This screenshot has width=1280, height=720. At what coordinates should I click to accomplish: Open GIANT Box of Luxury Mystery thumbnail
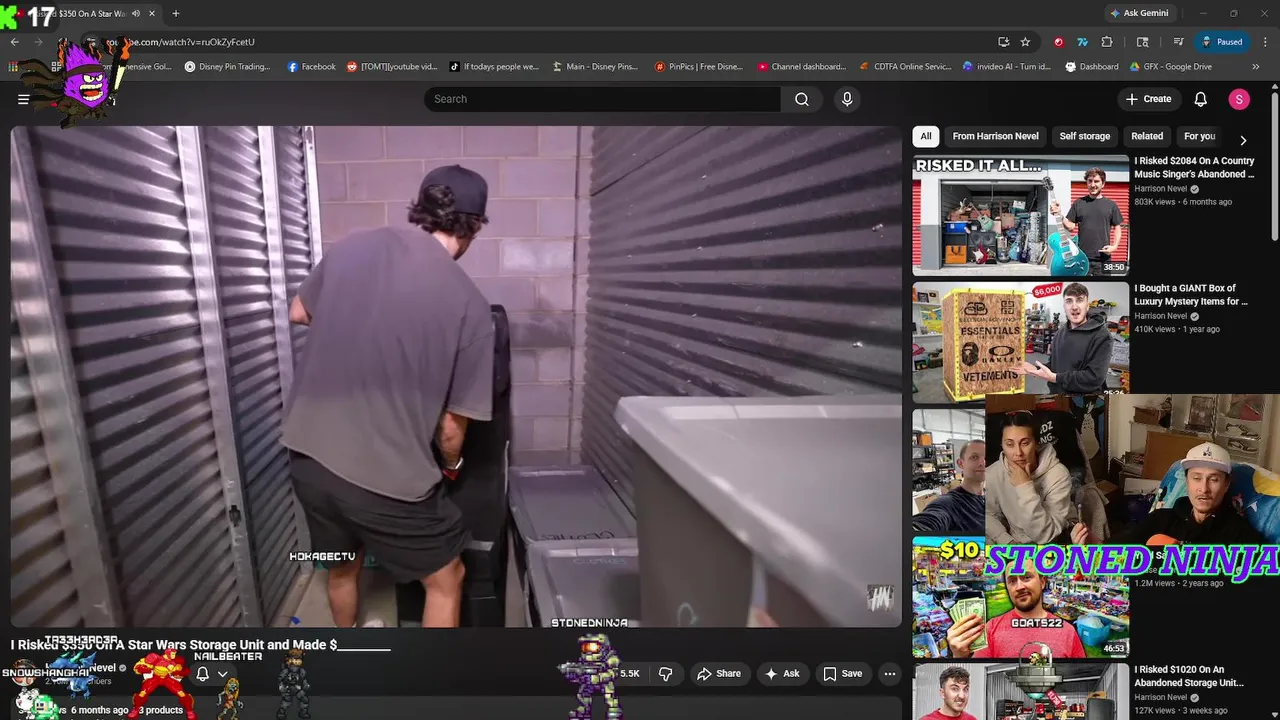tap(1020, 342)
